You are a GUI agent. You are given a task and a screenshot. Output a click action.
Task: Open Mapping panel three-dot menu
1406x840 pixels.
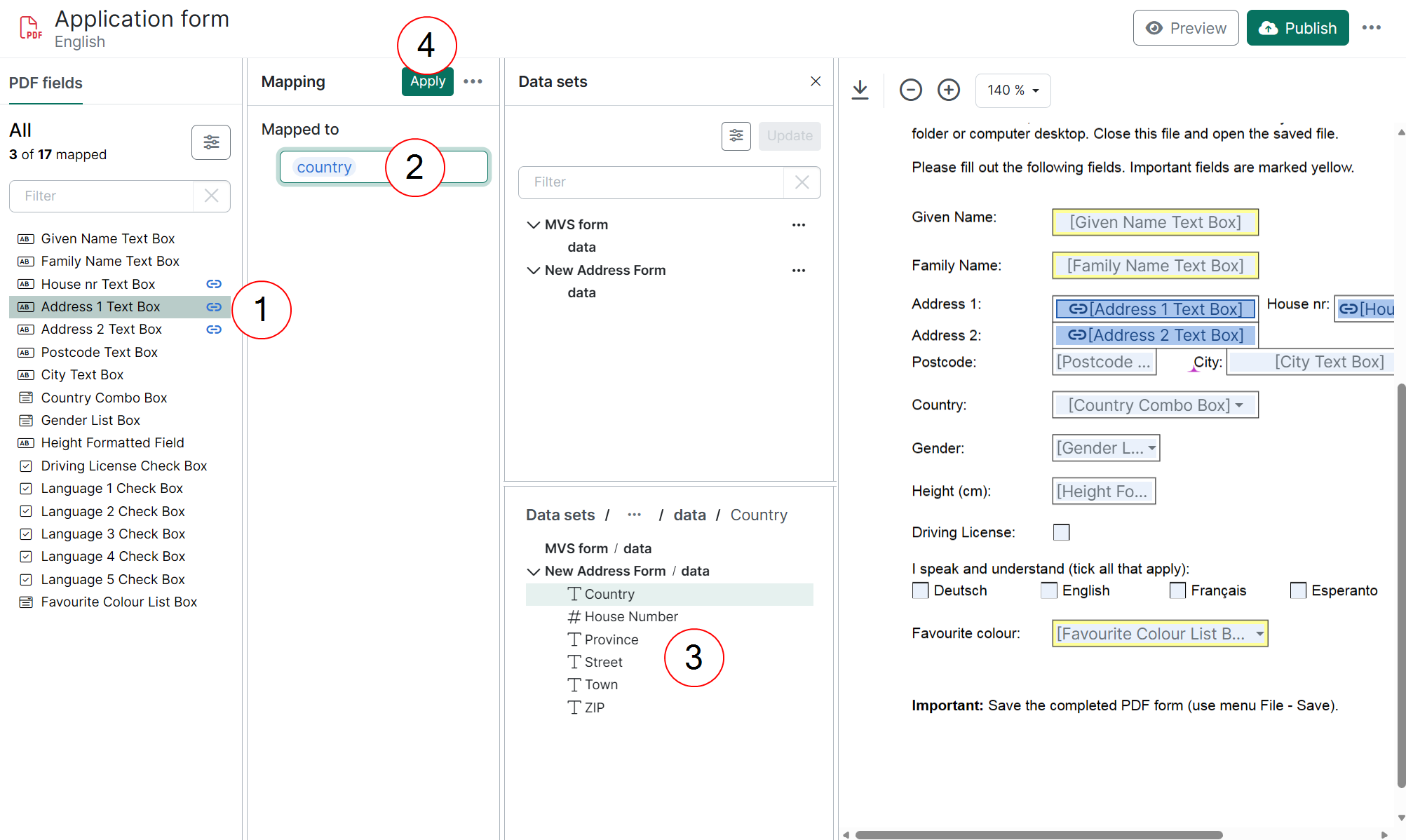473,81
